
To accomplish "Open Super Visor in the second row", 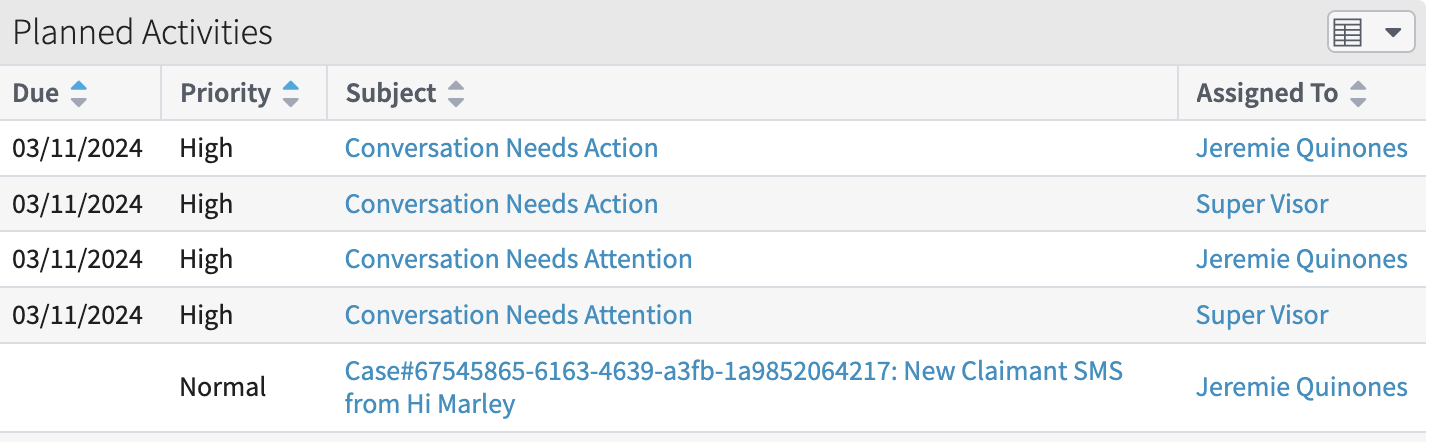I will coord(1262,205).
